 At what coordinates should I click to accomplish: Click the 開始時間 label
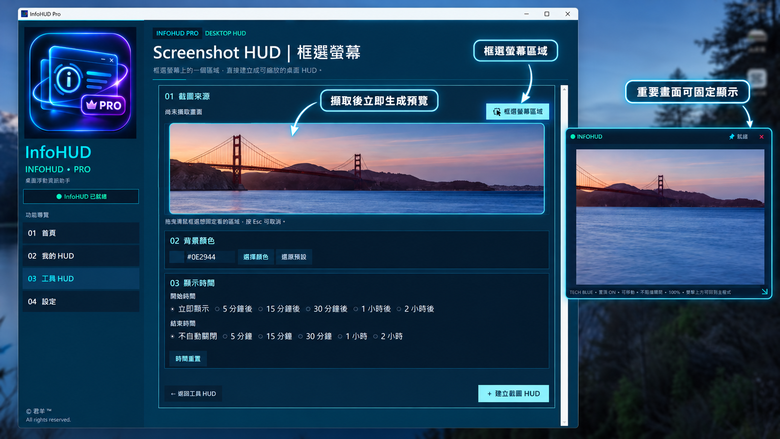pyautogui.click(x=183, y=296)
